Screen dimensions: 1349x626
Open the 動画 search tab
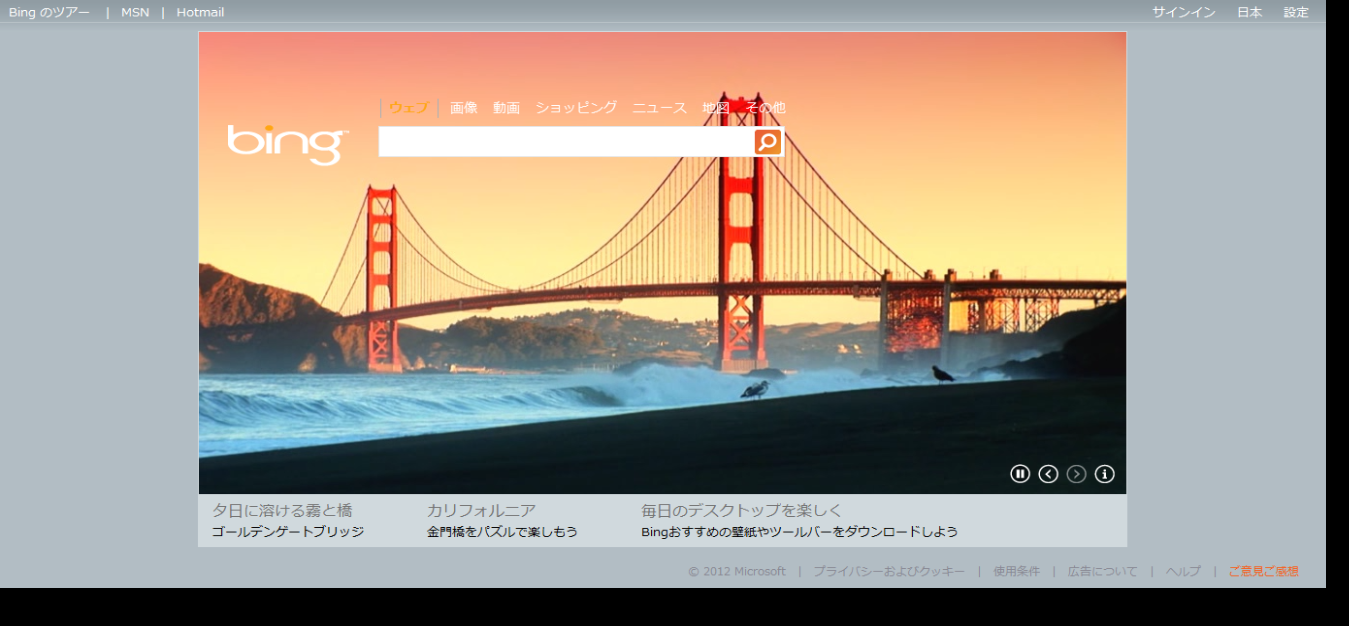click(506, 108)
